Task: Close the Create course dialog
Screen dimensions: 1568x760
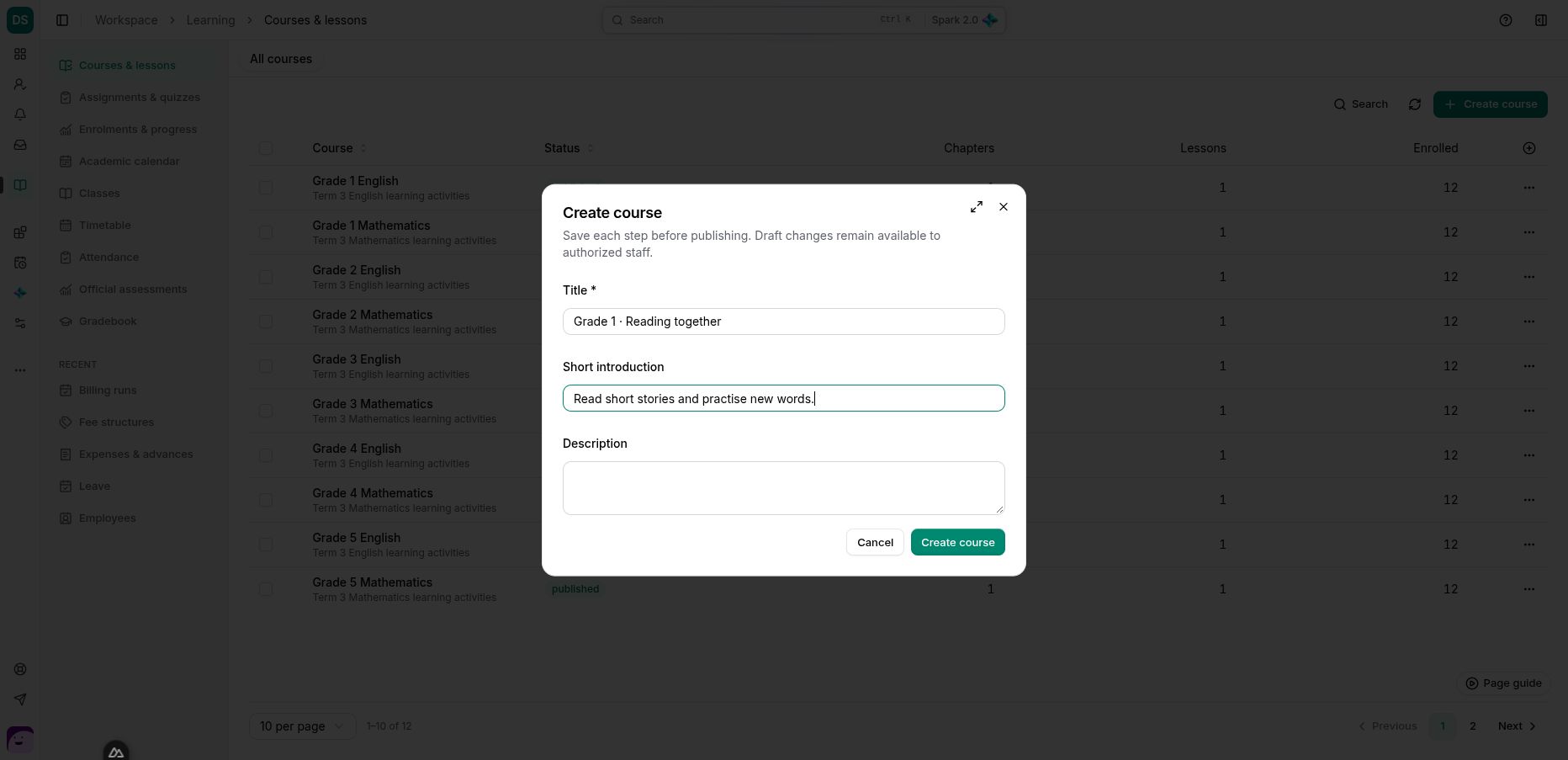Action: coord(1004,207)
